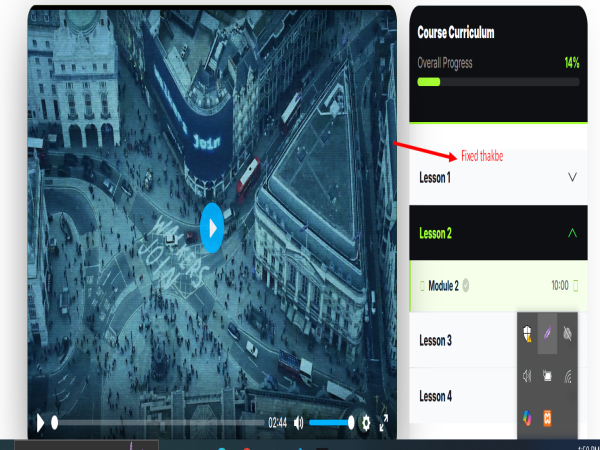Click the checkmark badge next to Module 2
This screenshot has height=450, width=600.
[466, 285]
